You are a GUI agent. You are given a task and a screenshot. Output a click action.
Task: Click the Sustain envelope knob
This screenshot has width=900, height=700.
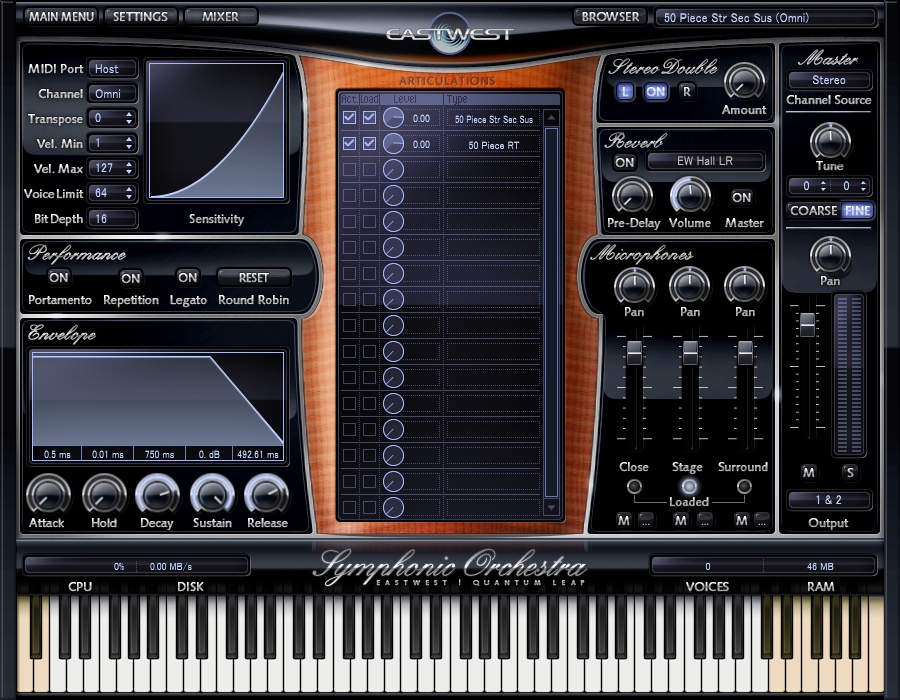211,494
